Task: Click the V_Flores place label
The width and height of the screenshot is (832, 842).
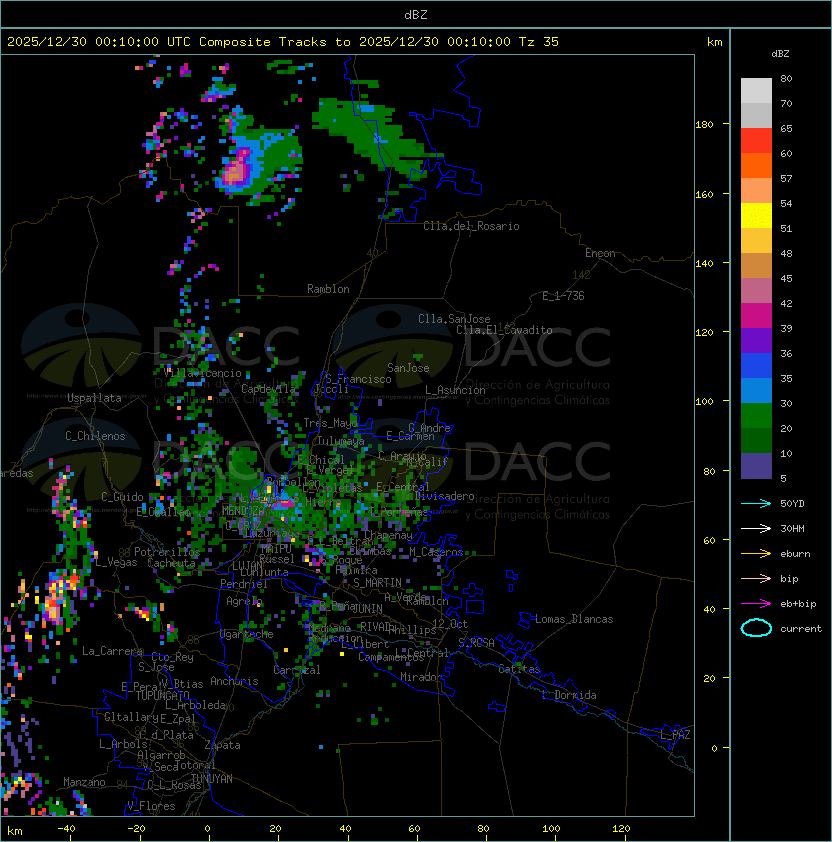Action: tap(151, 806)
